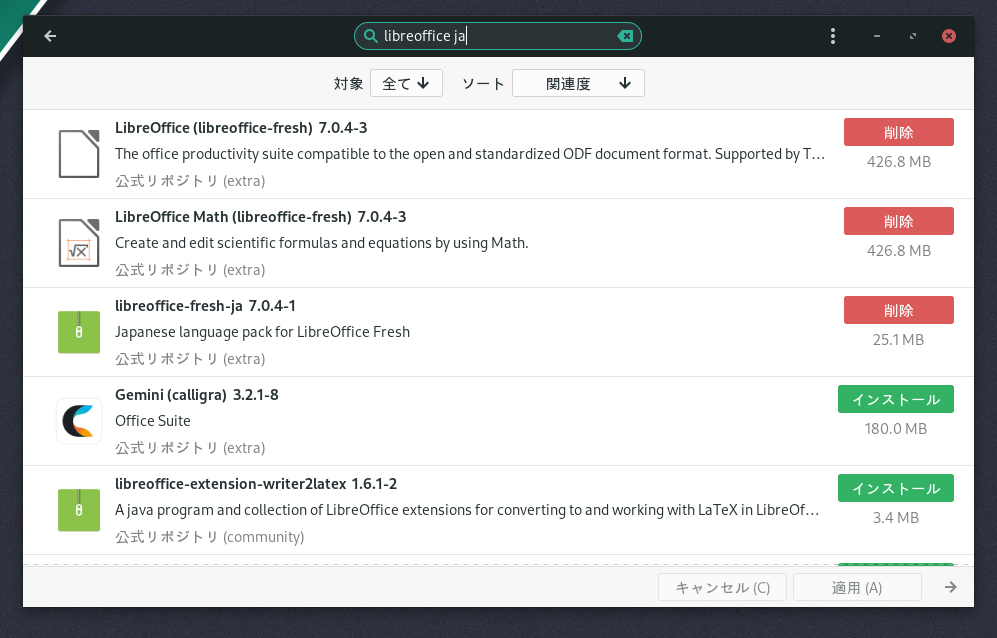This screenshot has width=997, height=638.
Task: Click the キャンセル (C) button
Action: point(722,587)
